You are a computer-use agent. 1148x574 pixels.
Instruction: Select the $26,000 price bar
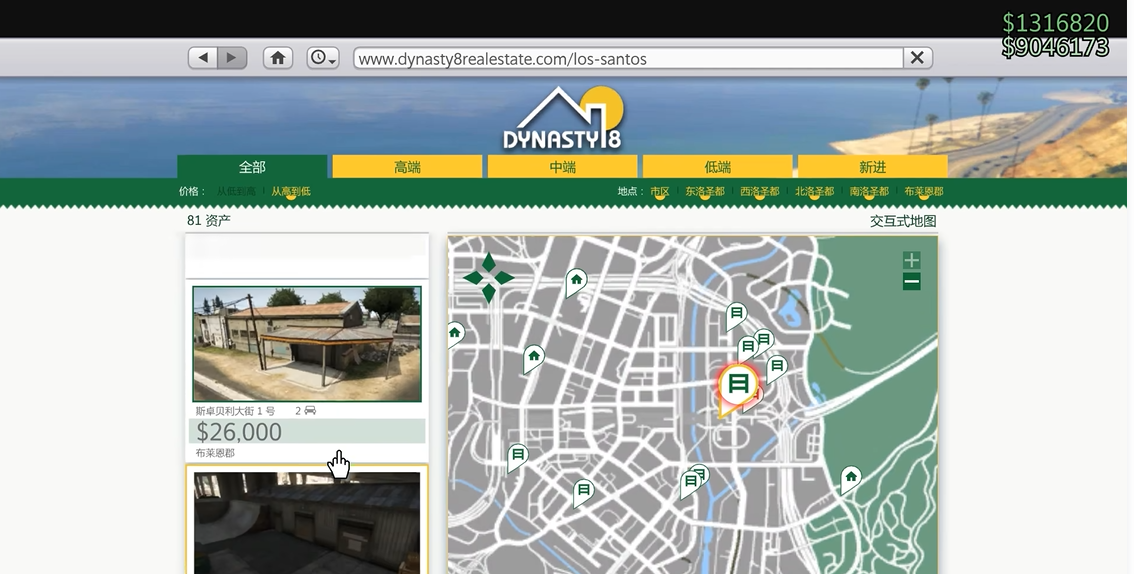click(307, 431)
